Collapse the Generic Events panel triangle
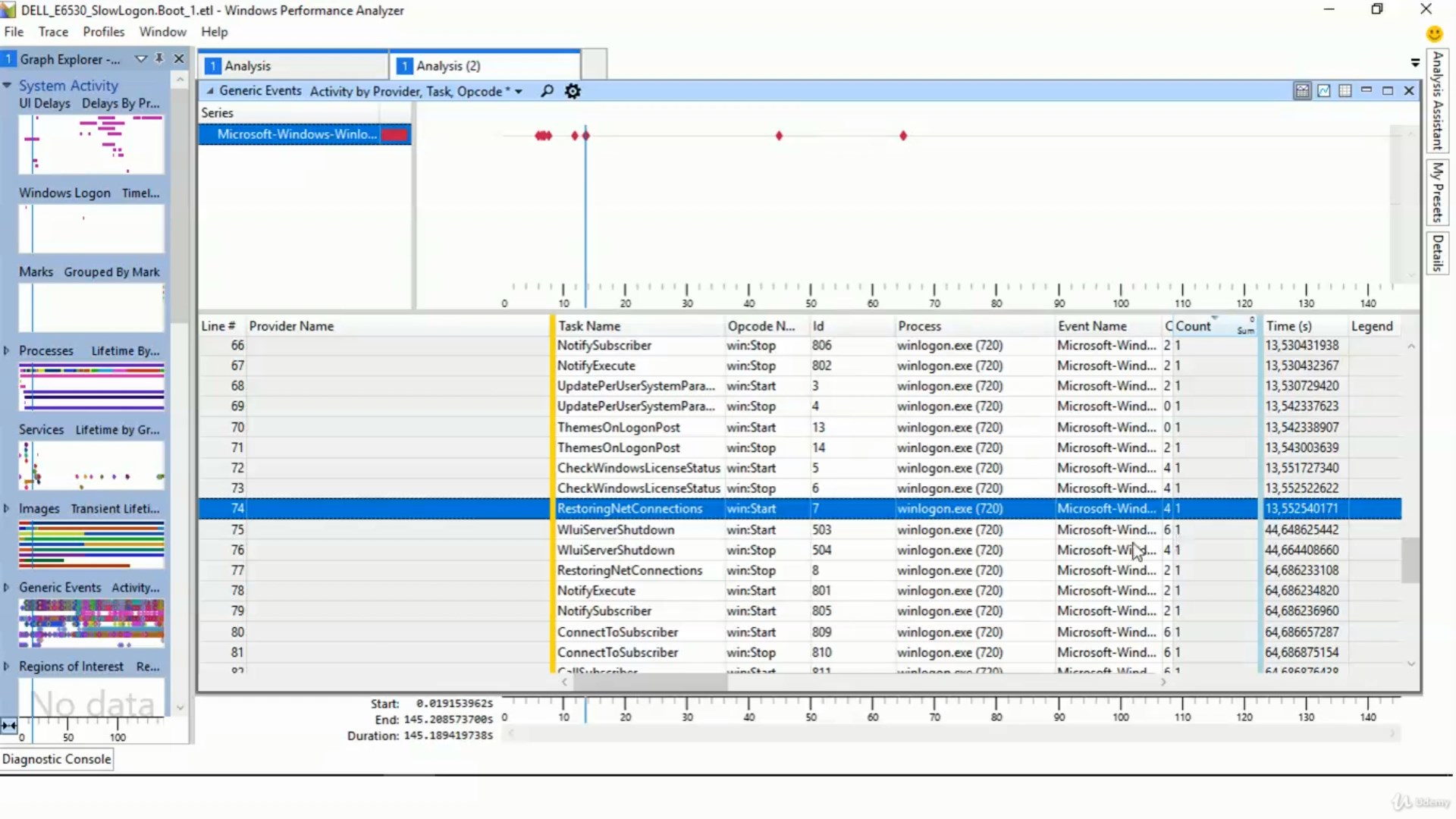This screenshot has height=819, width=1456. [210, 91]
